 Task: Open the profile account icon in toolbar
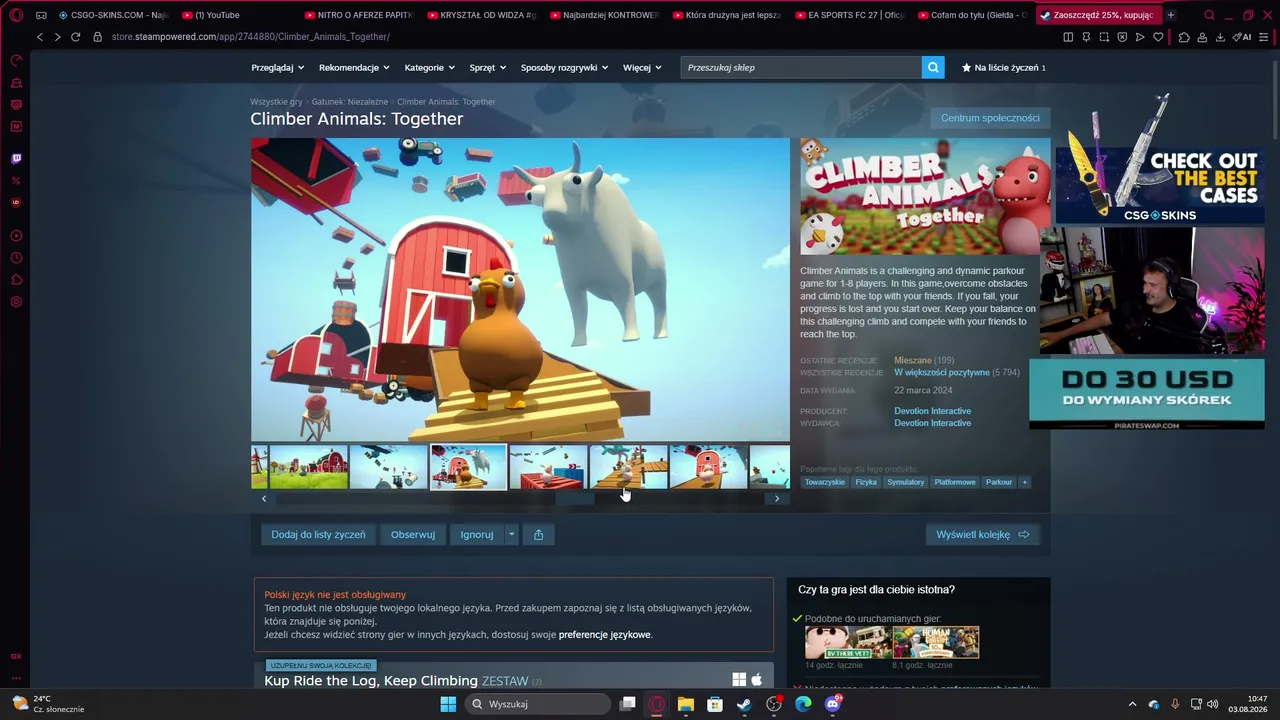[1202, 37]
